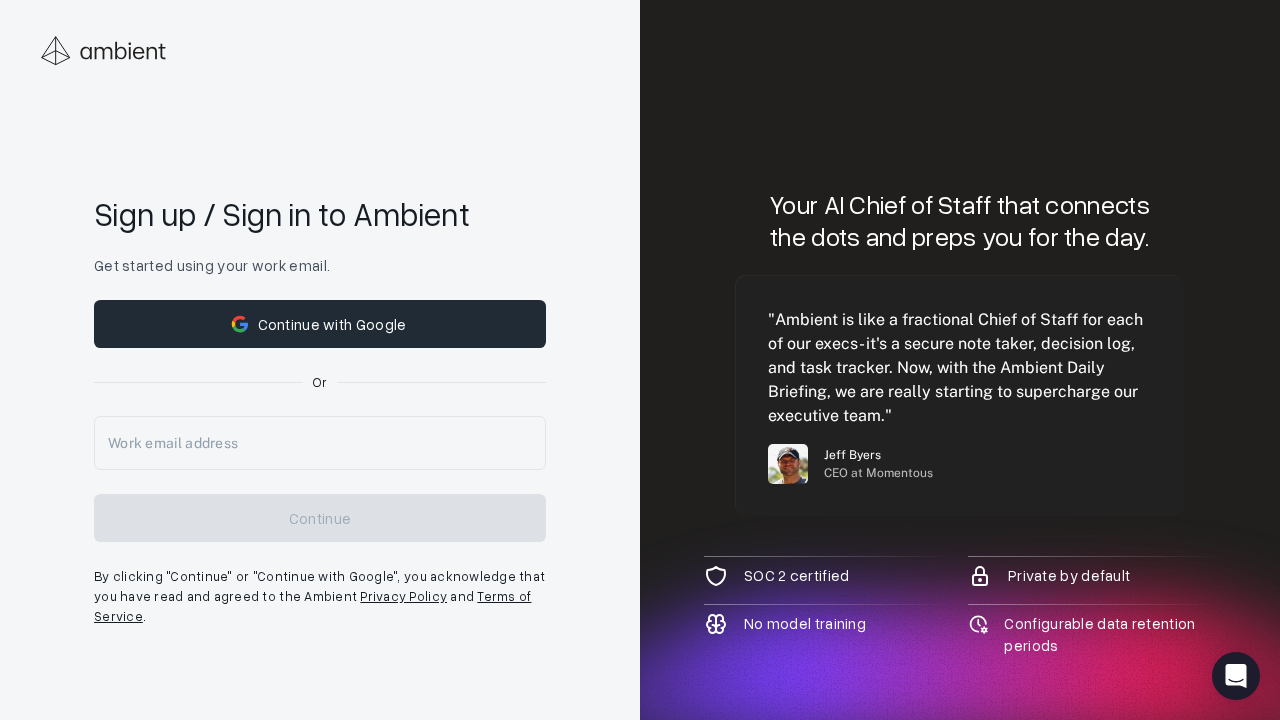1280x720 pixels.
Task: Select the Sign up / Sign in heading
Action: [281, 215]
